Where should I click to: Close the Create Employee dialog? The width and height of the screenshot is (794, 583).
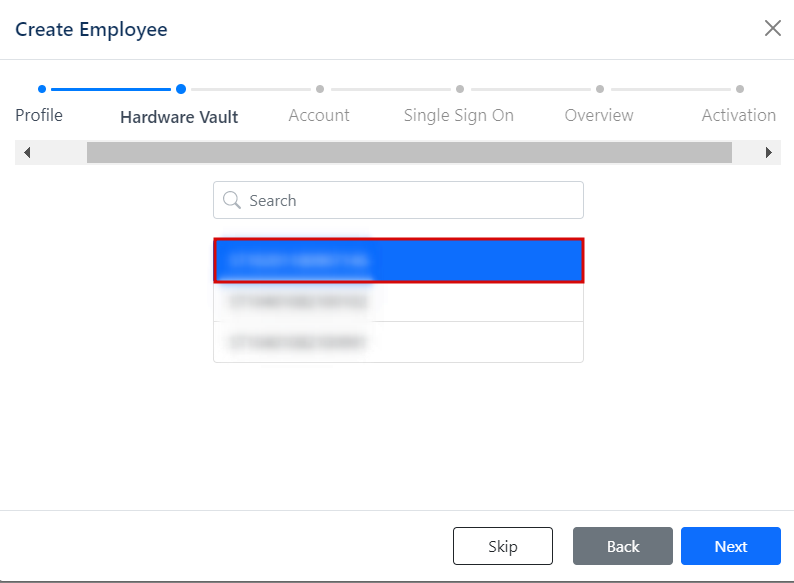pos(773,28)
